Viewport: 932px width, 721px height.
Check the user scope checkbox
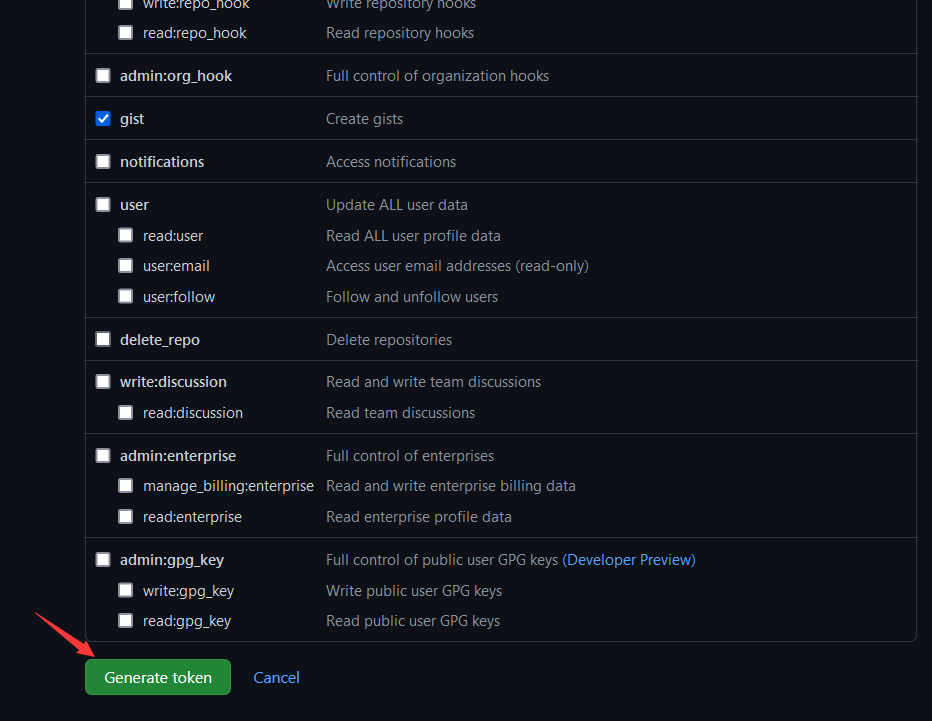[x=103, y=205]
